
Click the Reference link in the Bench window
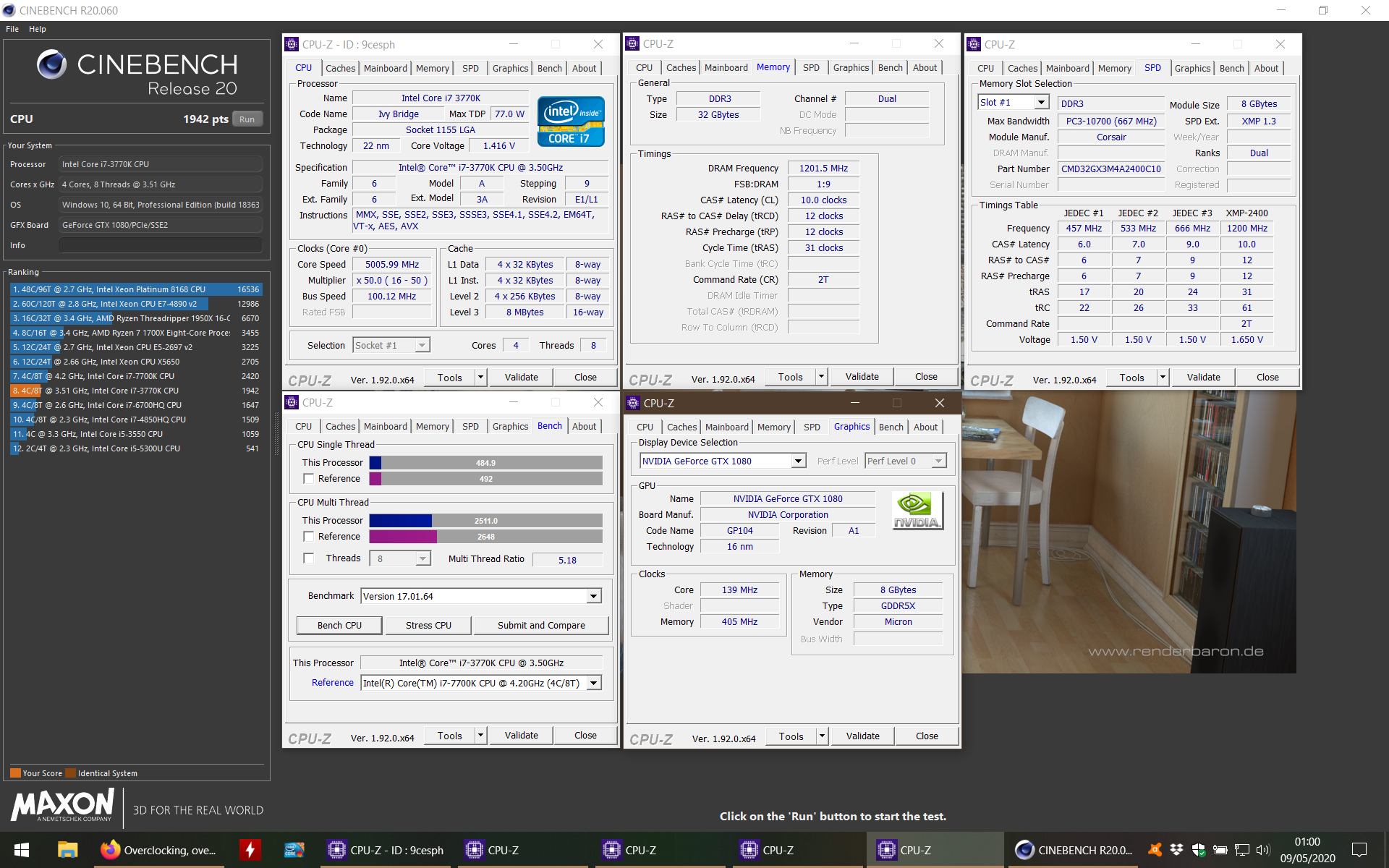[332, 682]
